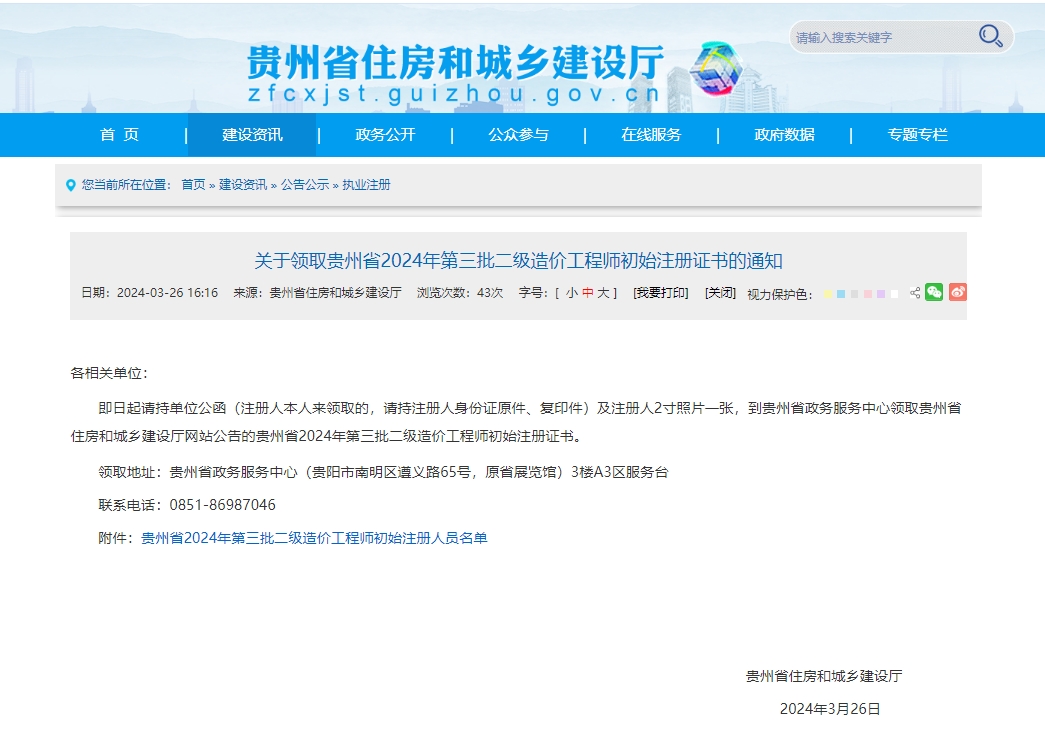Viewport: 1045px width, 744px height.
Task: Share the article via Weibo icon
Action: click(958, 292)
